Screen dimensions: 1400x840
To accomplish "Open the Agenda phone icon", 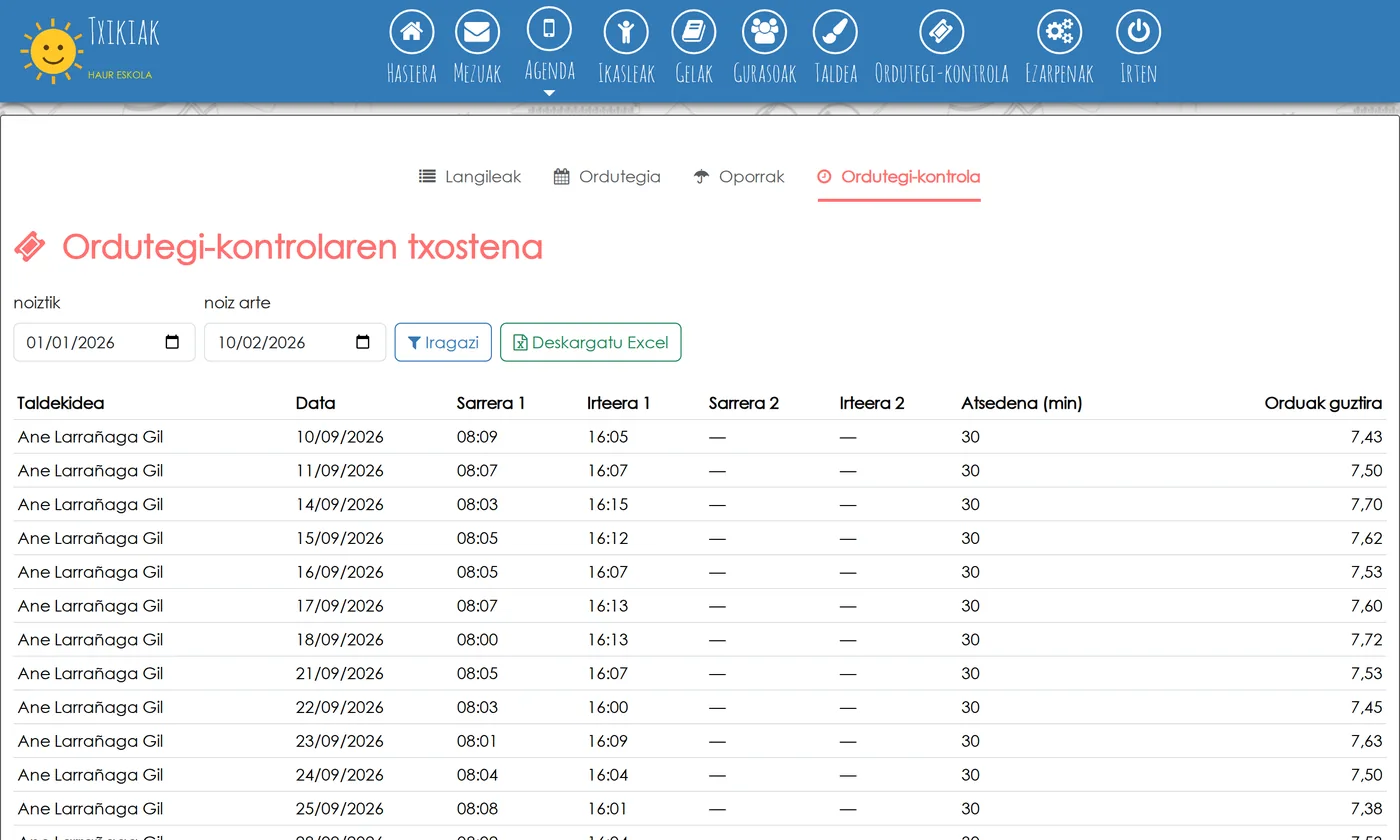I will (x=549, y=29).
